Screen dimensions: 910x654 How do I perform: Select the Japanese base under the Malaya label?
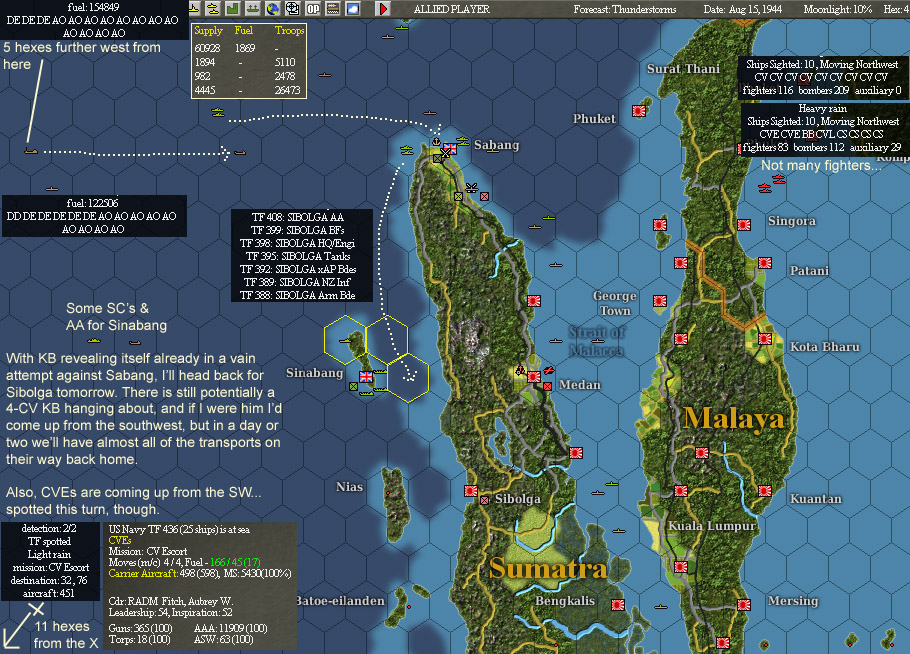click(702, 453)
